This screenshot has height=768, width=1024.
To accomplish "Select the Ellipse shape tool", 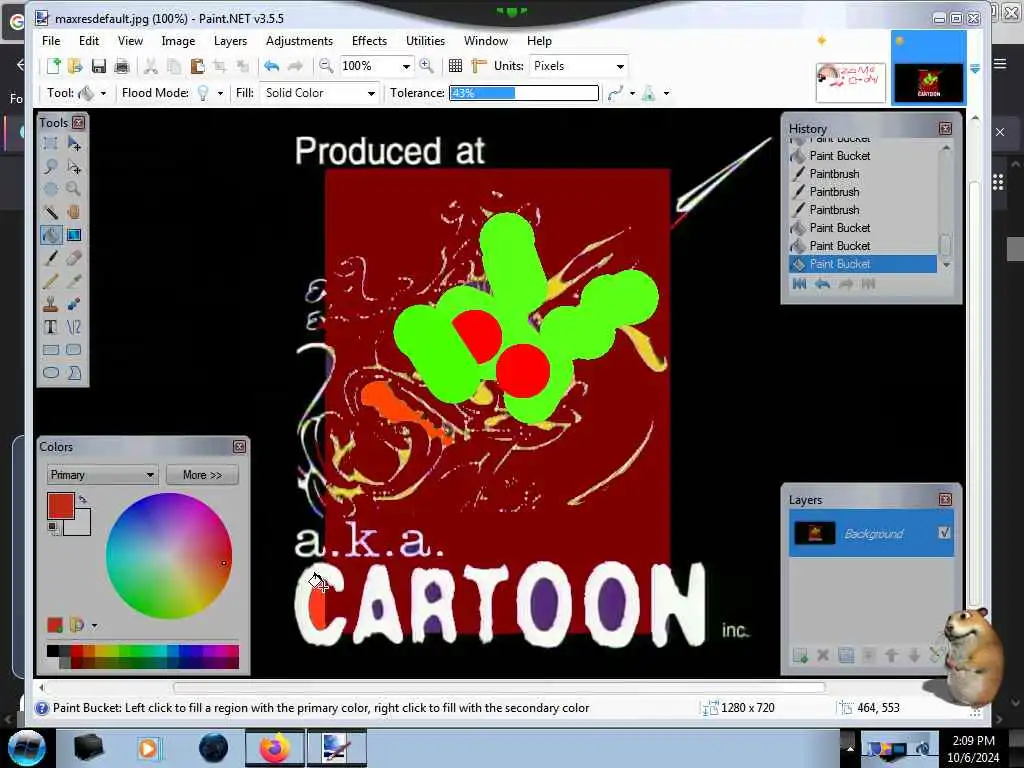I will (50, 373).
